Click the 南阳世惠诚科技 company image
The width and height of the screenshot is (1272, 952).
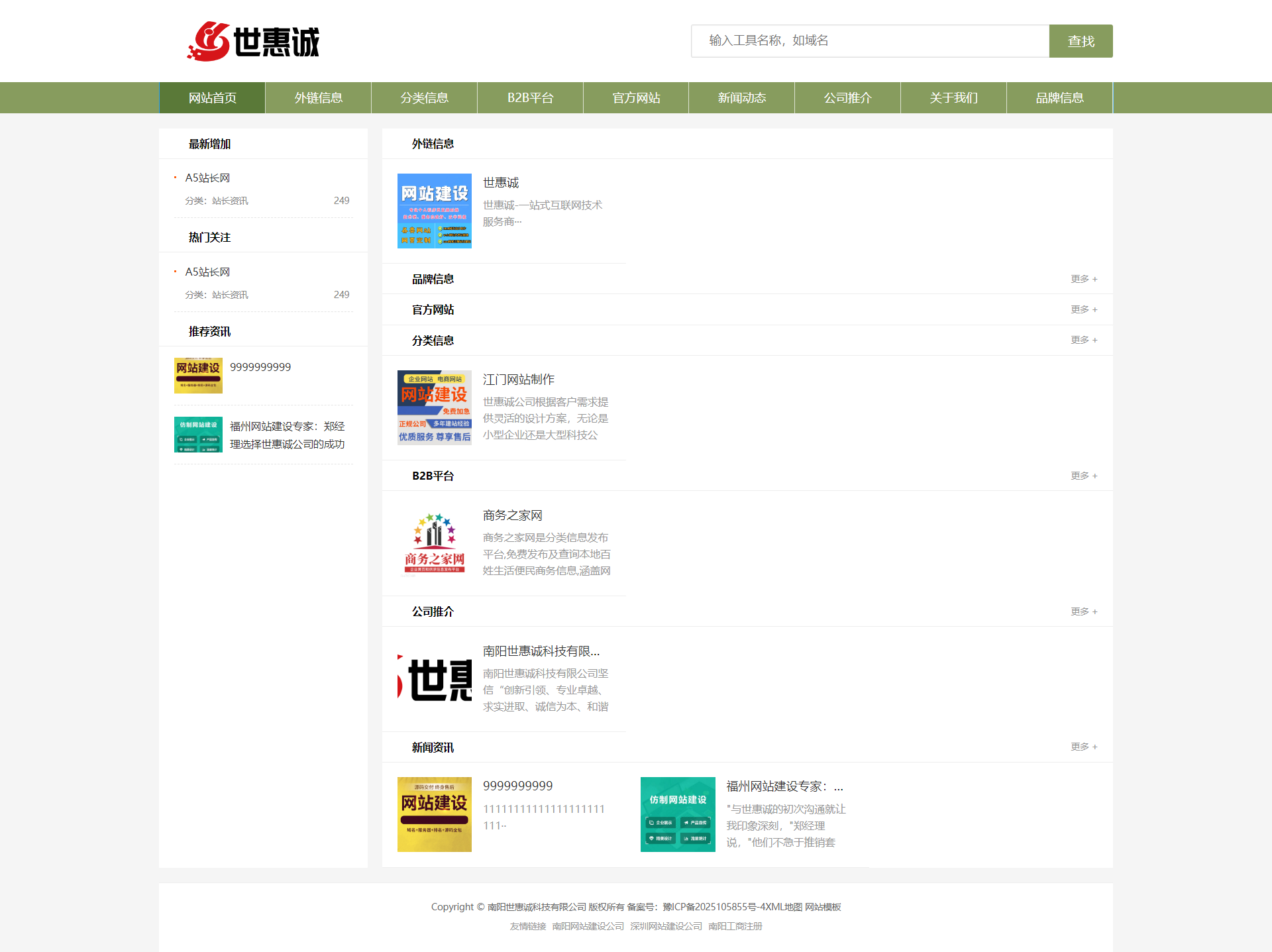tap(434, 680)
